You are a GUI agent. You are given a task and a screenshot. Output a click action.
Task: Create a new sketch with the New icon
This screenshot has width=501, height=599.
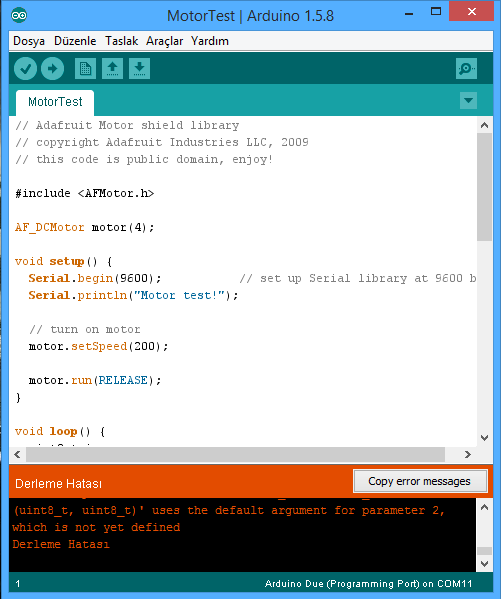click(85, 69)
